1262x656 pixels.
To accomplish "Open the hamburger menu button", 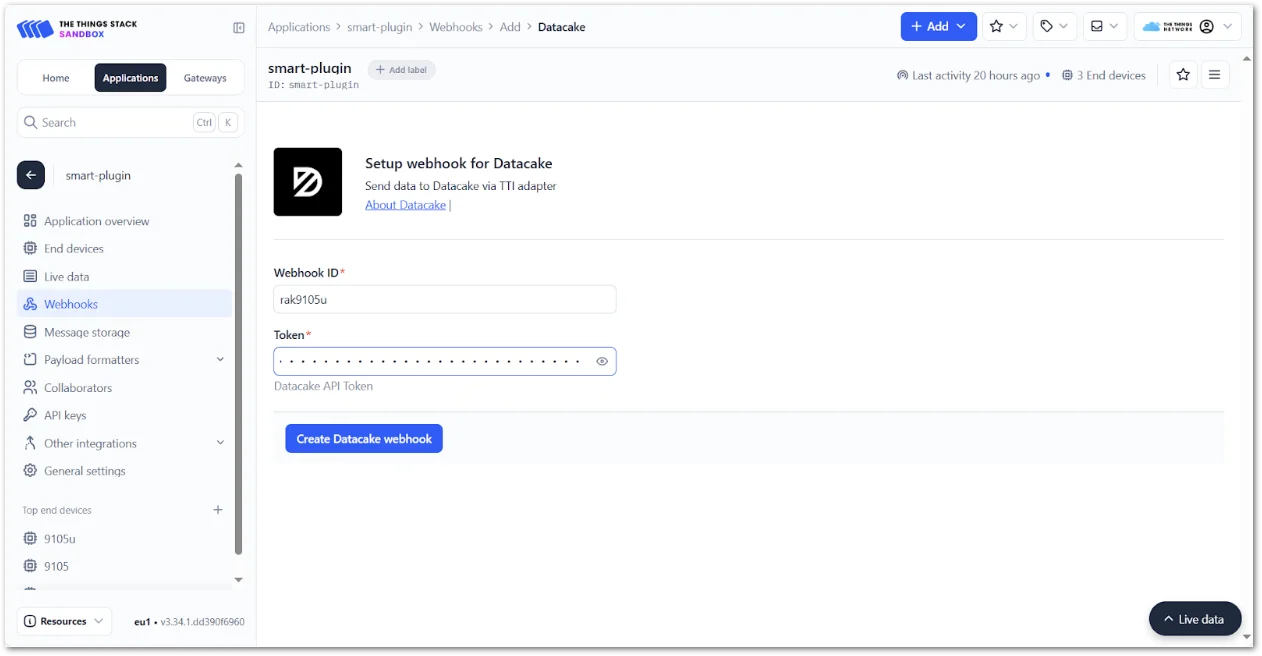I will tap(1215, 75).
